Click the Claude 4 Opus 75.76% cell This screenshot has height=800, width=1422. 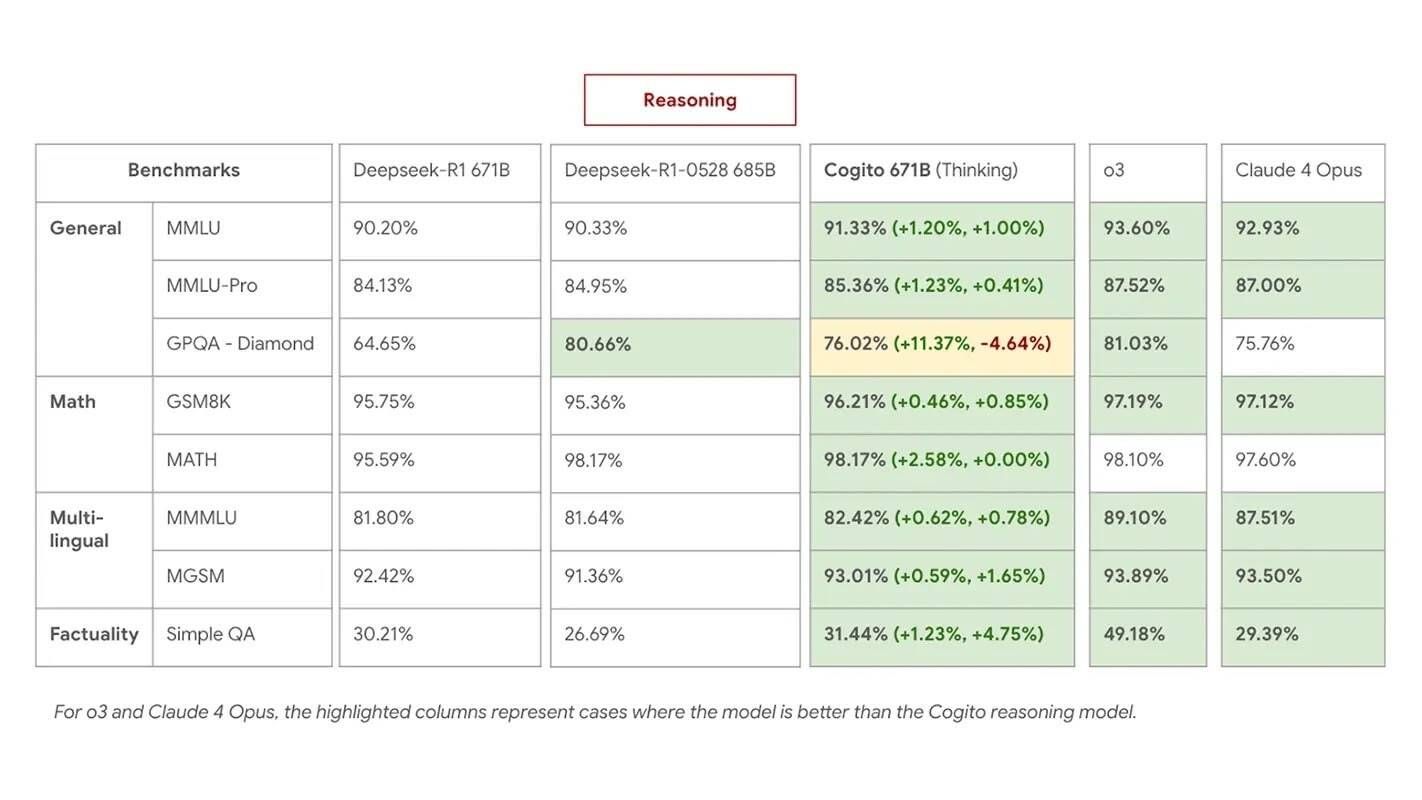pyautogui.click(x=1302, y=344)
